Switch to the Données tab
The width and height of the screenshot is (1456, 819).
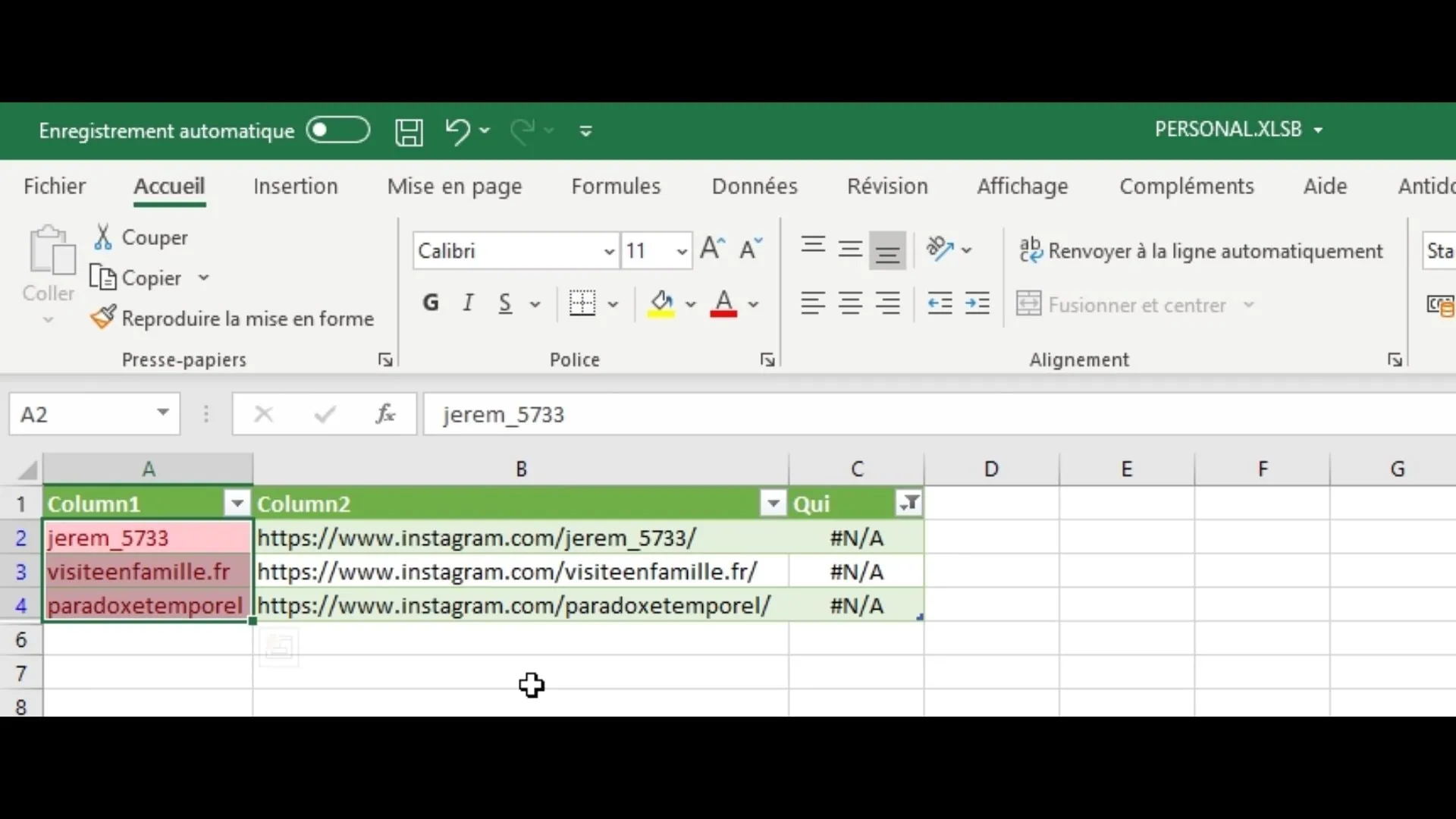[754, 187]
